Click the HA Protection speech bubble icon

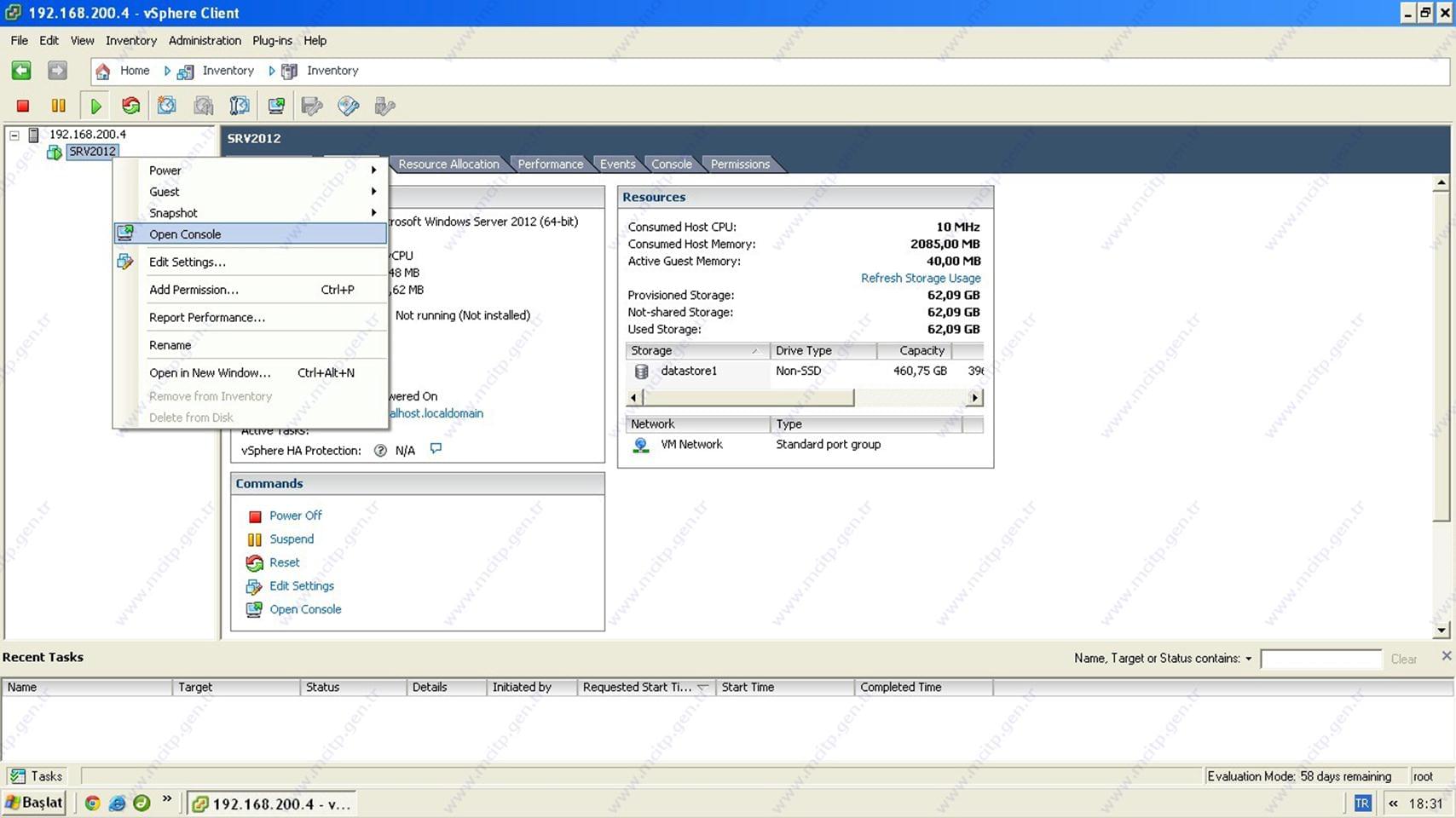(x=436, y=448)
